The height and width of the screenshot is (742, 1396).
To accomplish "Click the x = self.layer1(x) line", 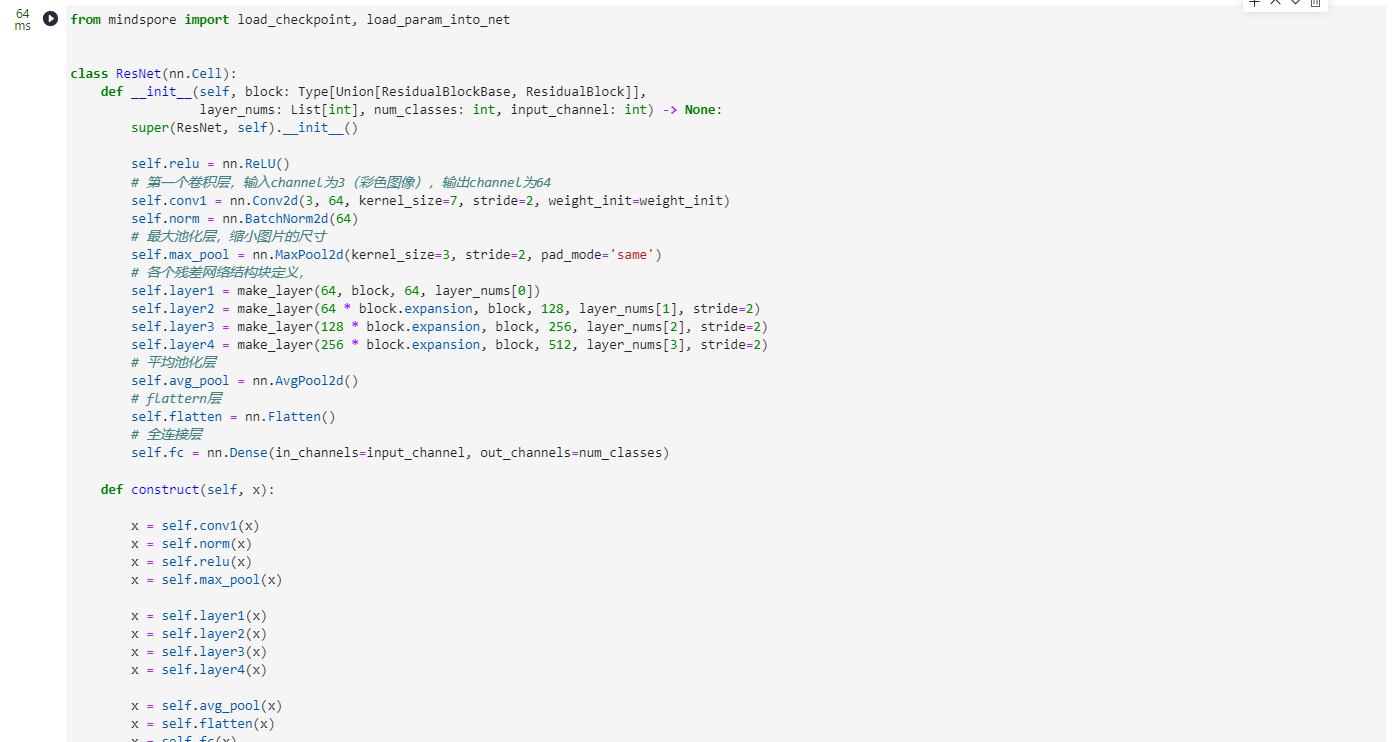I will tap(199, 615).
